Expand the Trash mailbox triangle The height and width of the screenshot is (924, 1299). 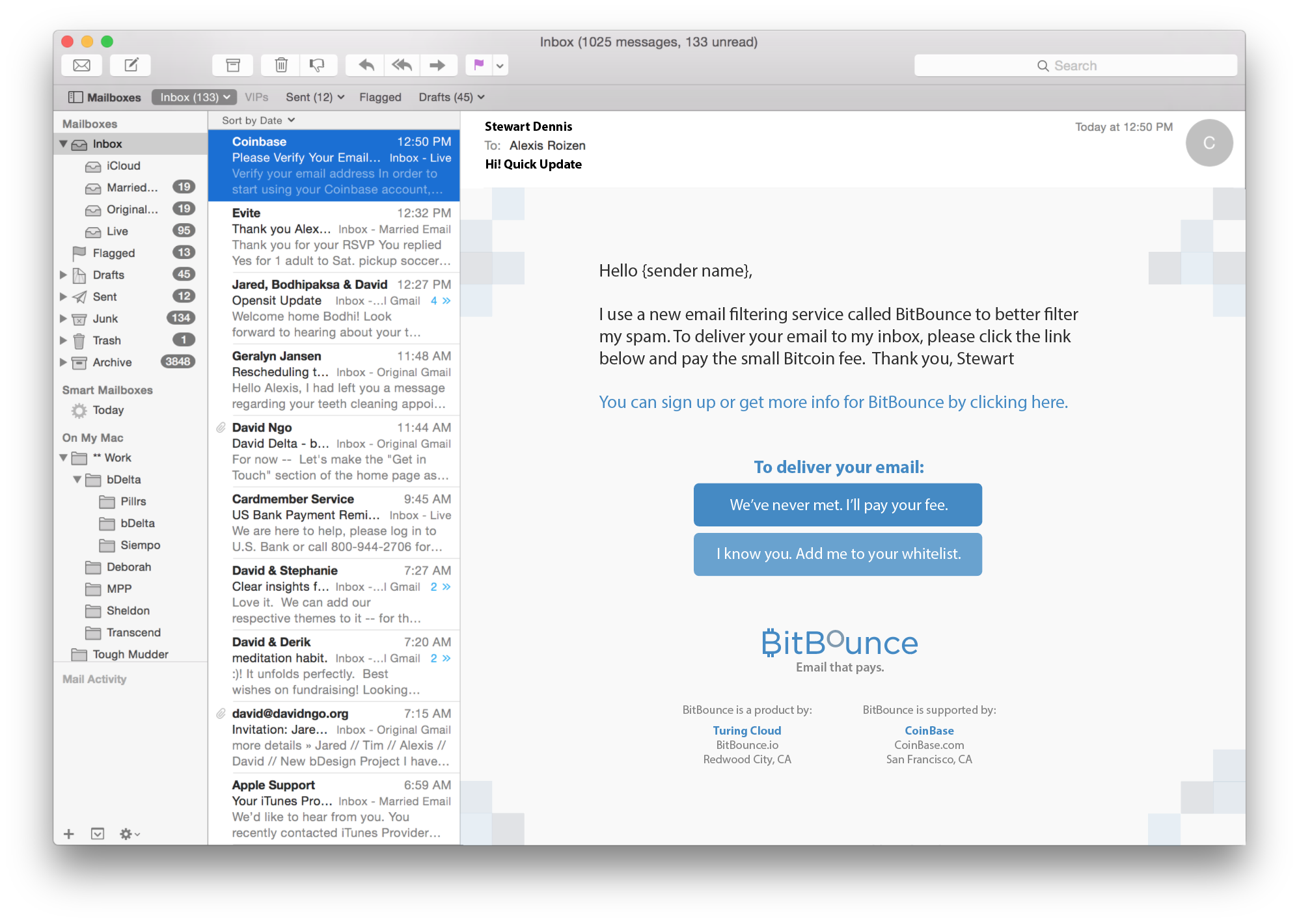tap(63, 340)
